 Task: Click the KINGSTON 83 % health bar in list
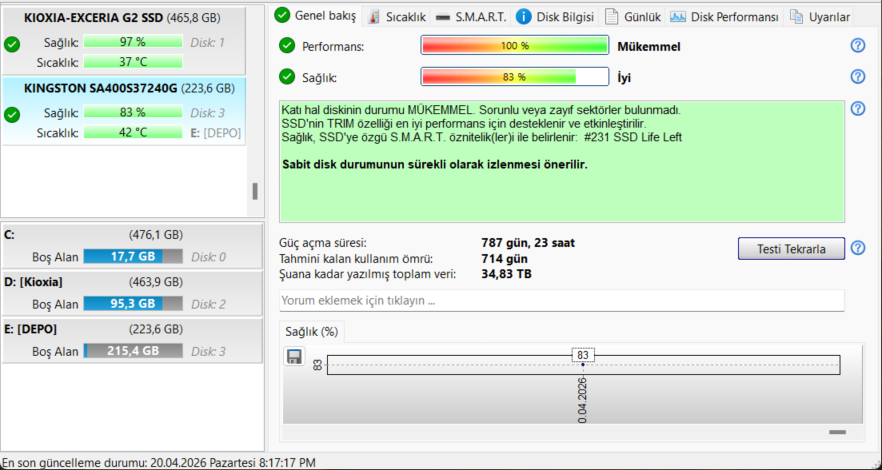(x=133, y=112)
